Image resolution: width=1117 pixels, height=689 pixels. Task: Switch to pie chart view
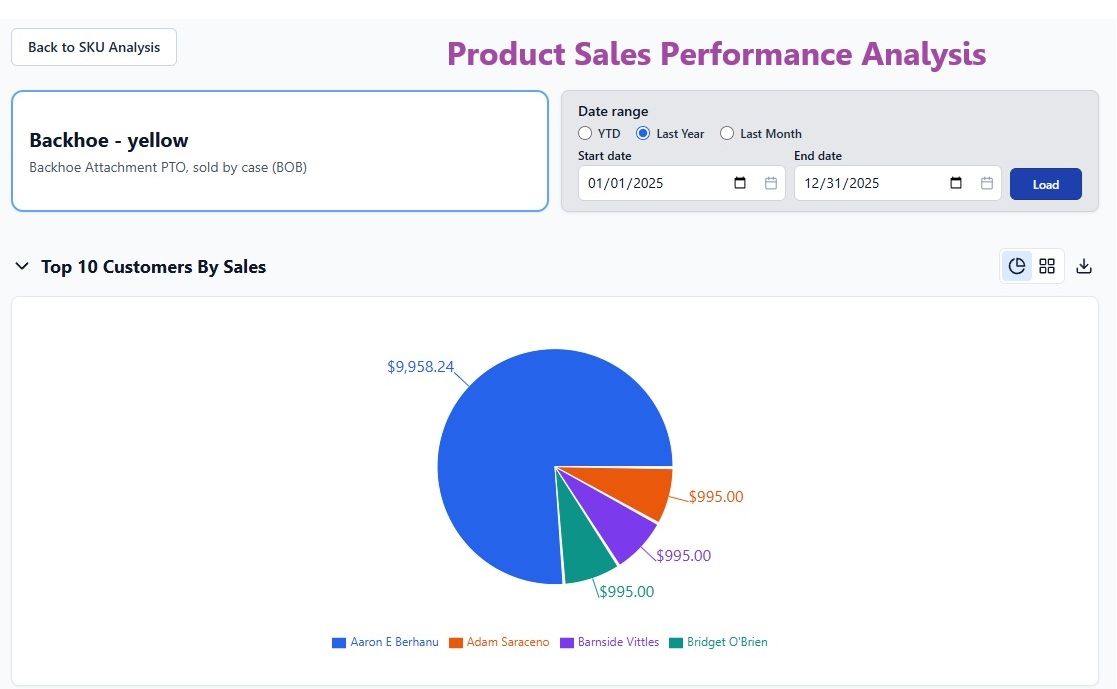(1017, 266)
